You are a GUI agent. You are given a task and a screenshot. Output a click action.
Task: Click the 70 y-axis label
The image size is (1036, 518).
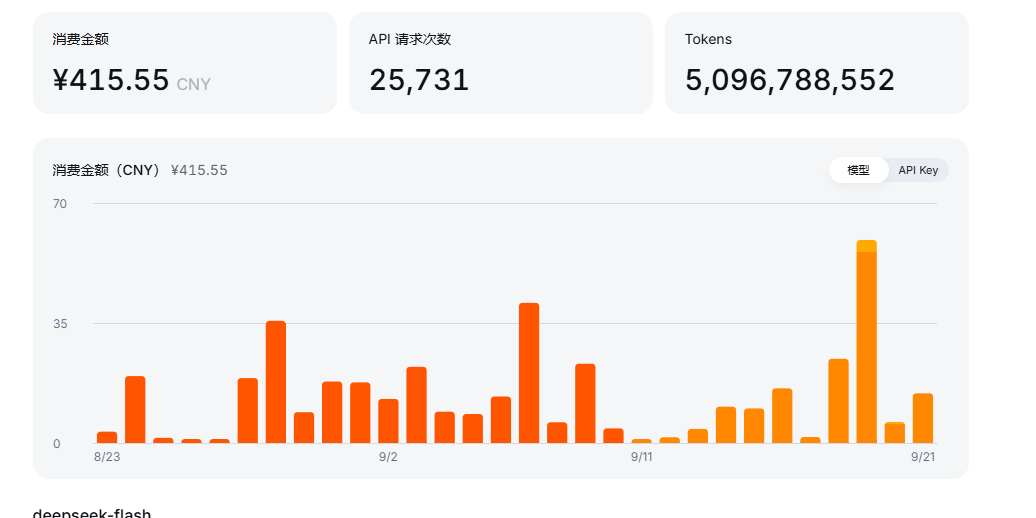click(x=60, y=204)
